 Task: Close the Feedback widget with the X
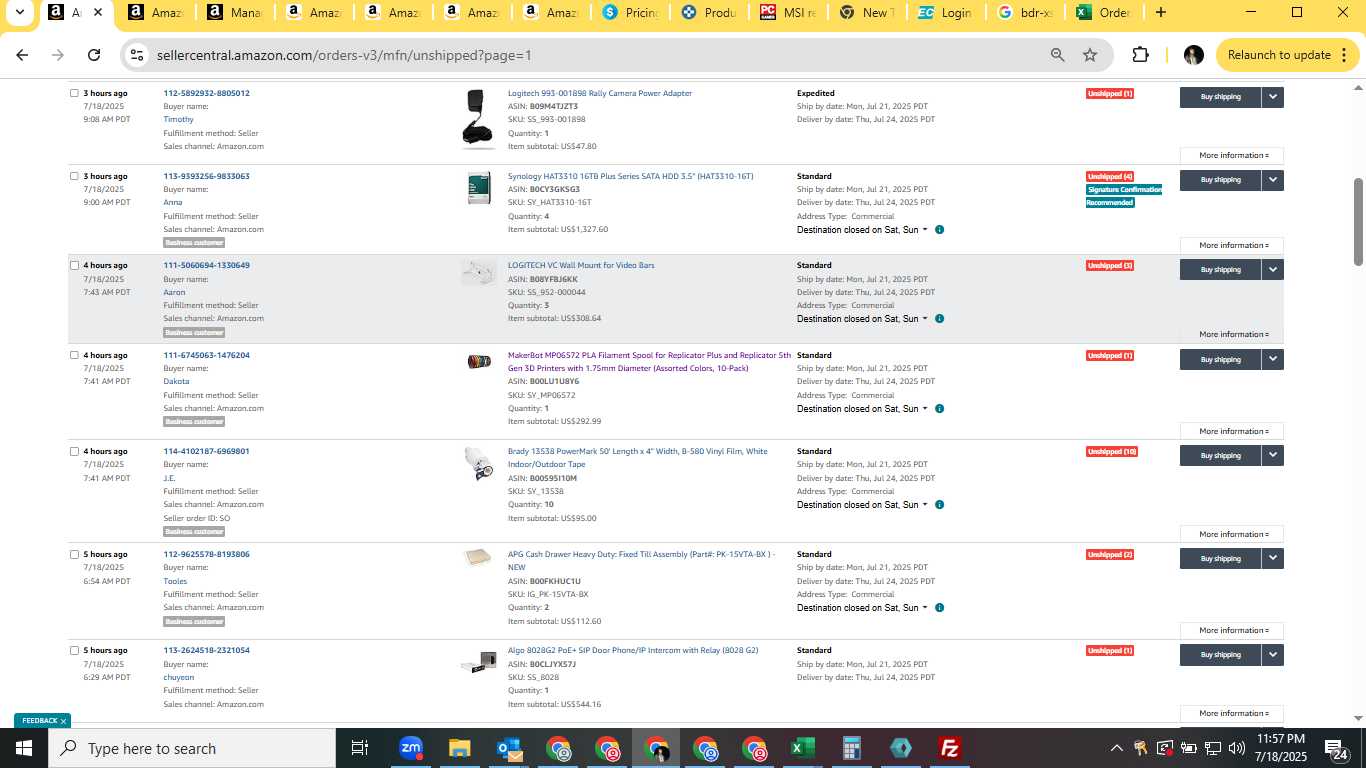coord(63,721)
